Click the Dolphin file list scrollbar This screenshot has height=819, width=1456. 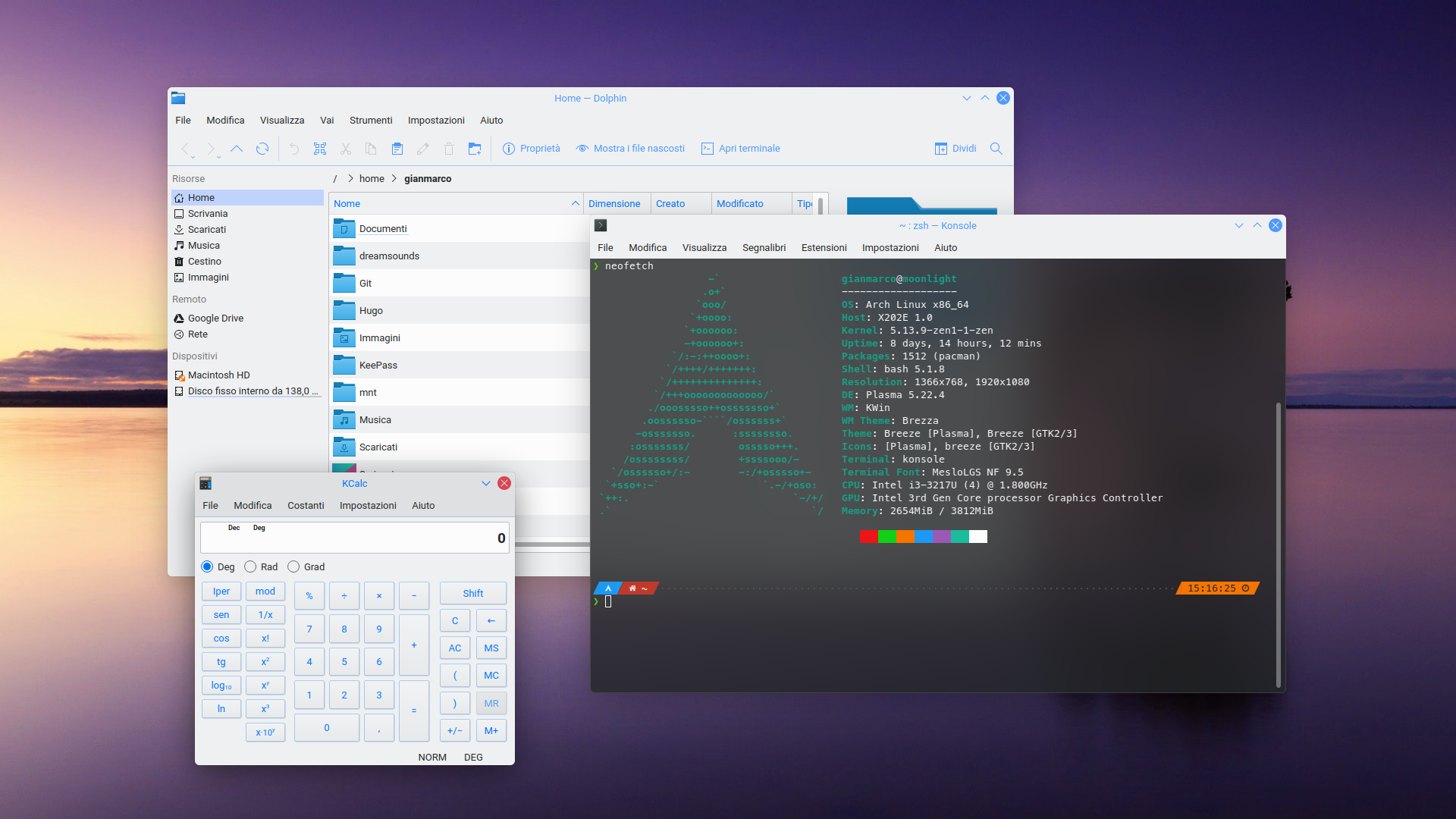coord(821,207)
